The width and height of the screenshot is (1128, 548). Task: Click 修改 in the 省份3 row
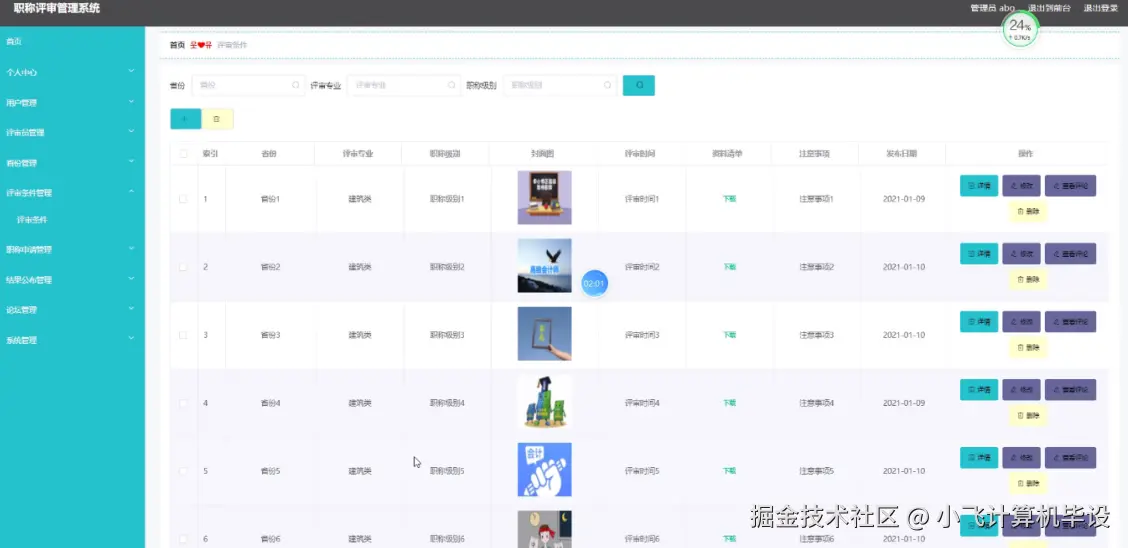click(1022, 321)
